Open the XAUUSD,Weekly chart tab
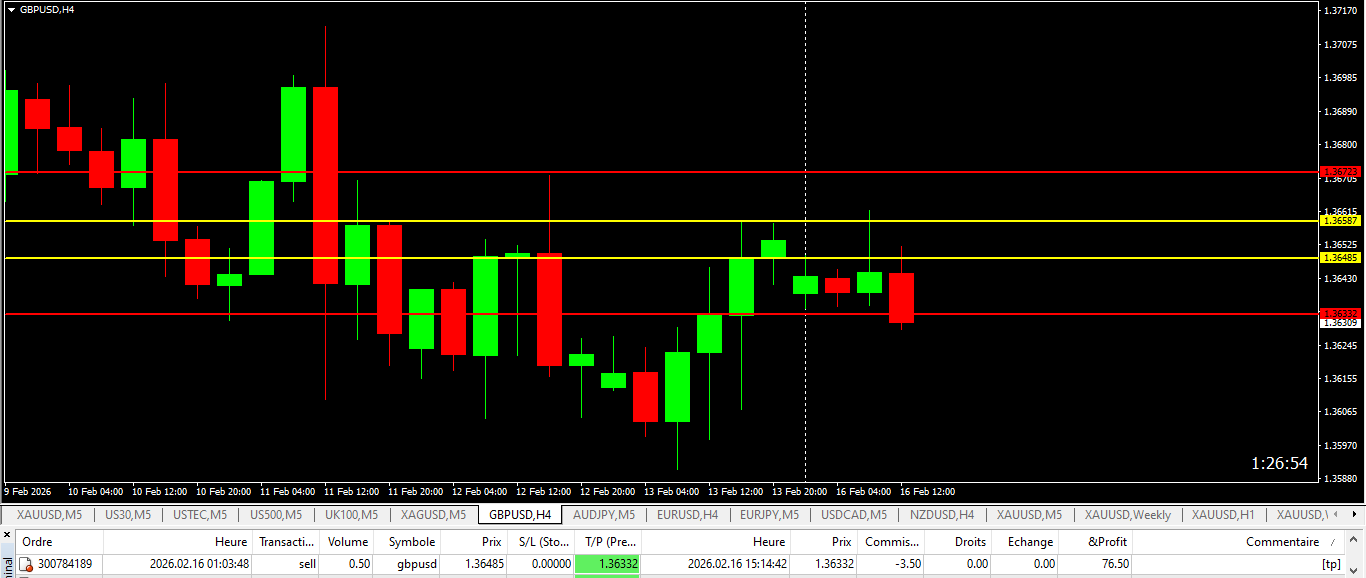The image size is (1366, 578). 1128,515
